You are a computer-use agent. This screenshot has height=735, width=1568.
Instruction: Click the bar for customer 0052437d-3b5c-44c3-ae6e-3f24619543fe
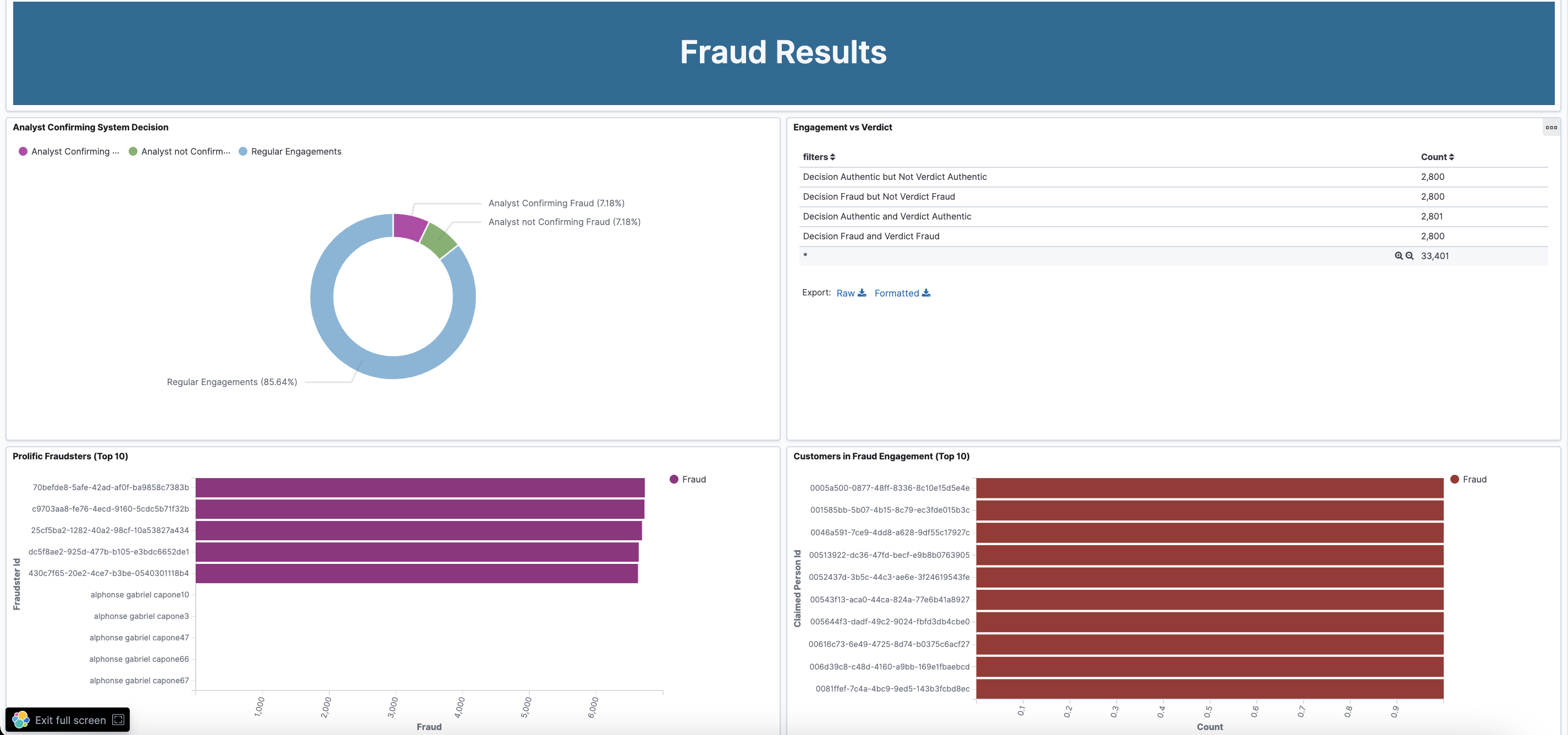(x=1210, y=577)
